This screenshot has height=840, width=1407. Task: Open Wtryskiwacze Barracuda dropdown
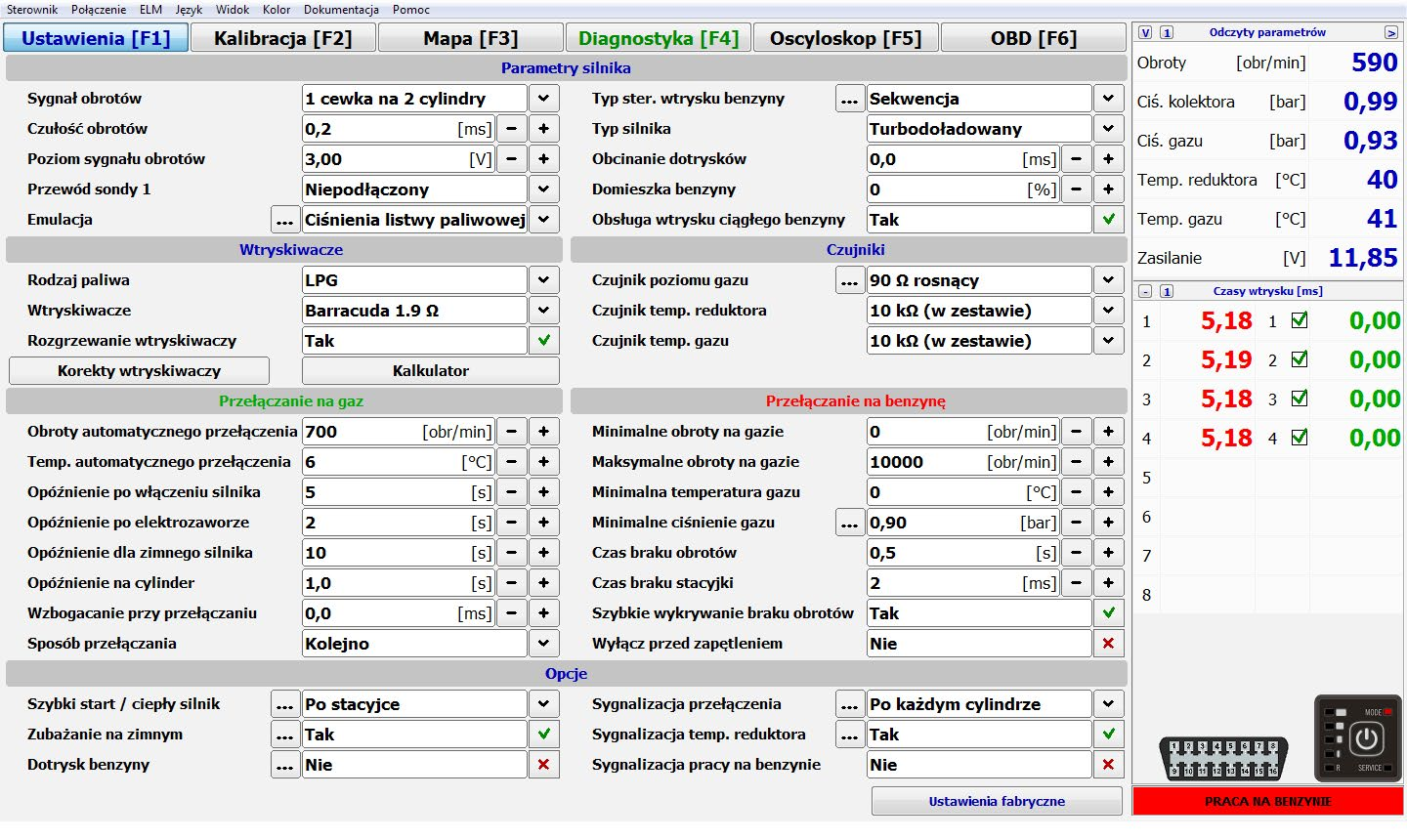click(543, 311)
